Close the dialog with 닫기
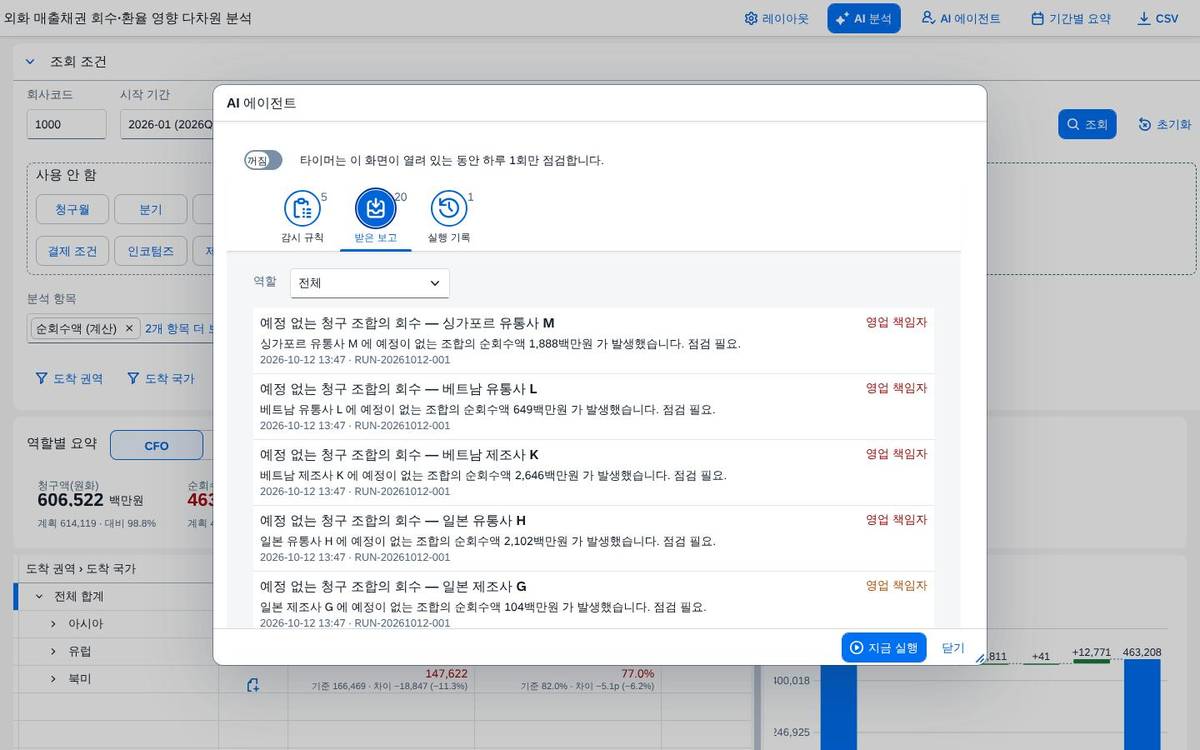 coord(953,647)
